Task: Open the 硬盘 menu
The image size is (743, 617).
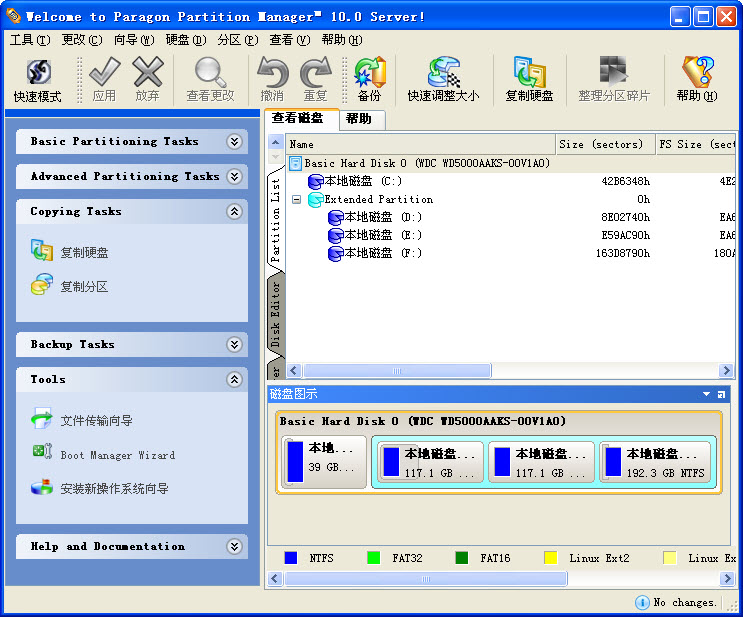Action: point(185,40)
